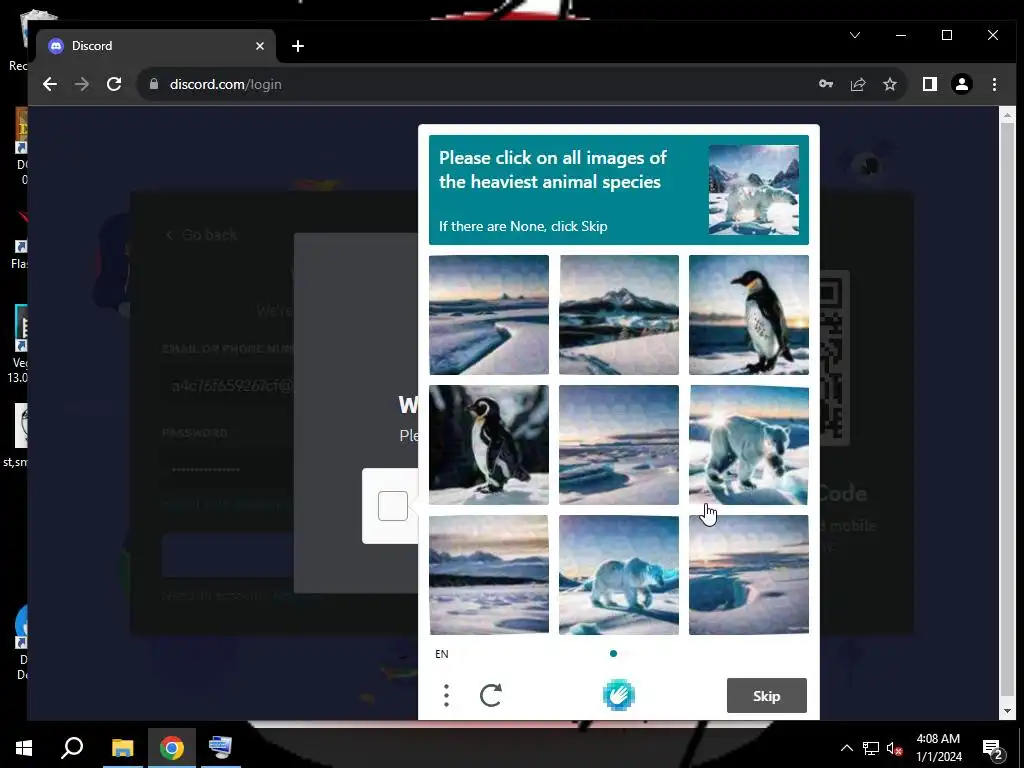Click the share this page icon
The width and height of the screenshot is (1024, 768).
coord(857,84)
